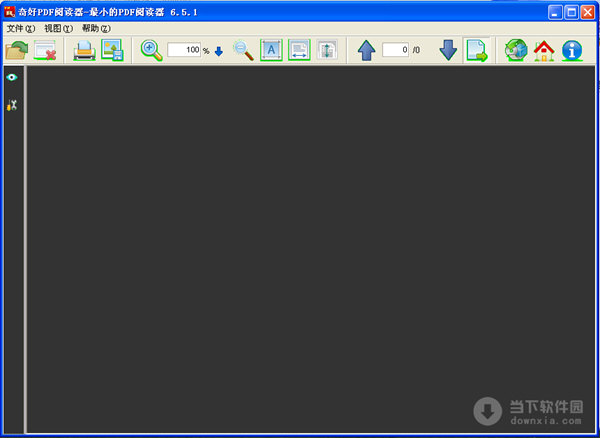
Task: Open the zoom percentage dropdown arrow
Action: [x=219, y=51]
